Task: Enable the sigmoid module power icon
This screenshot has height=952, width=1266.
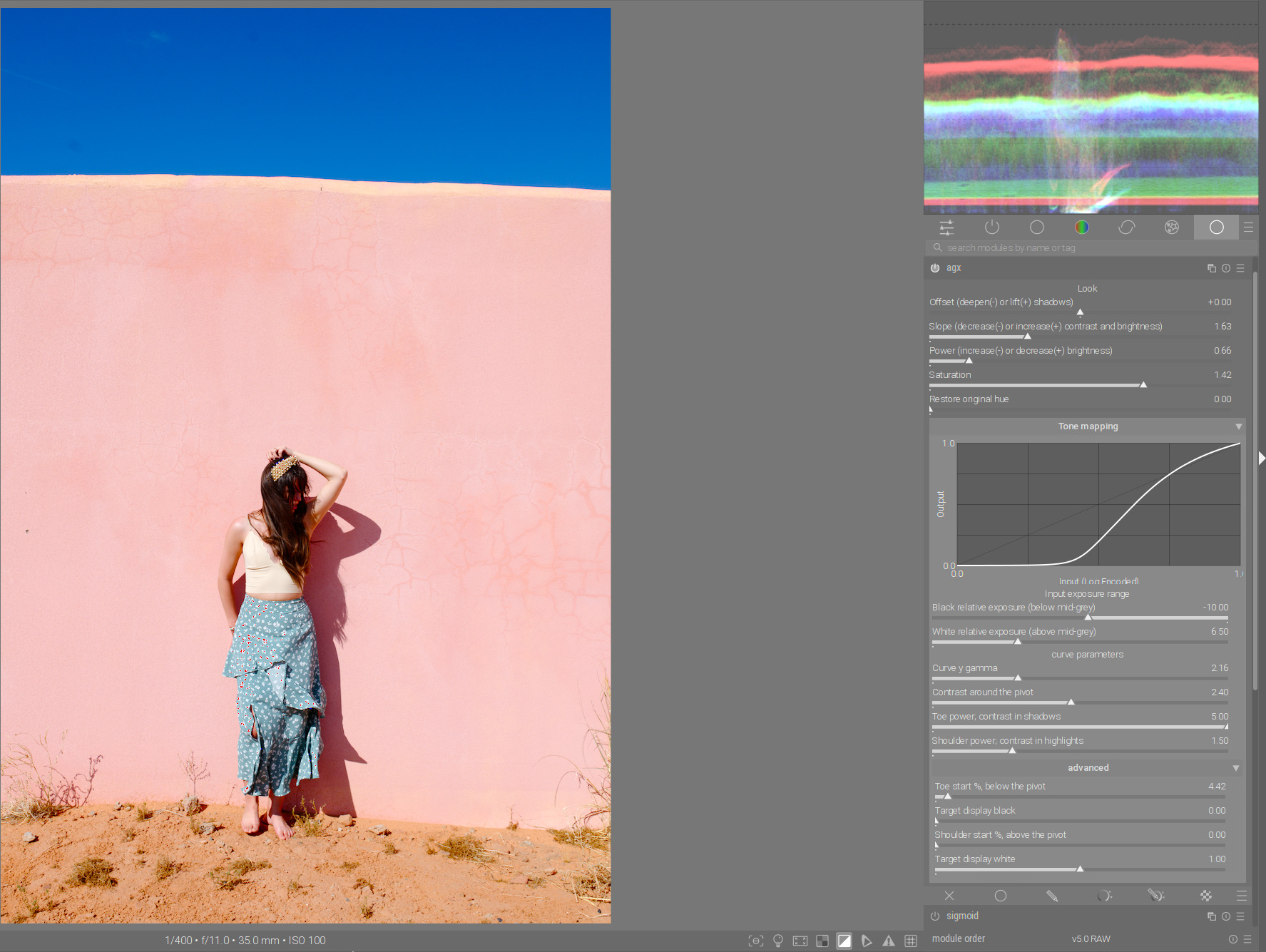Action: 935,916
